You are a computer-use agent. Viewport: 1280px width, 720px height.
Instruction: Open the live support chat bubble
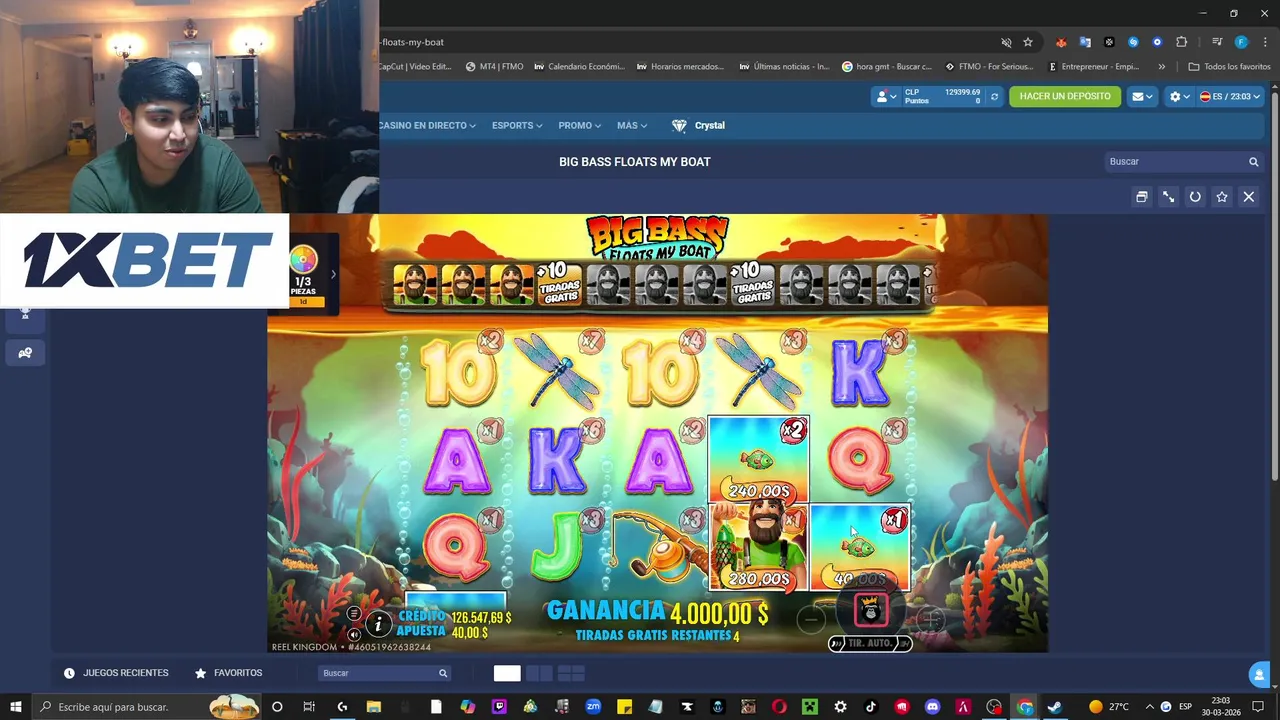tap(1259, 675)
